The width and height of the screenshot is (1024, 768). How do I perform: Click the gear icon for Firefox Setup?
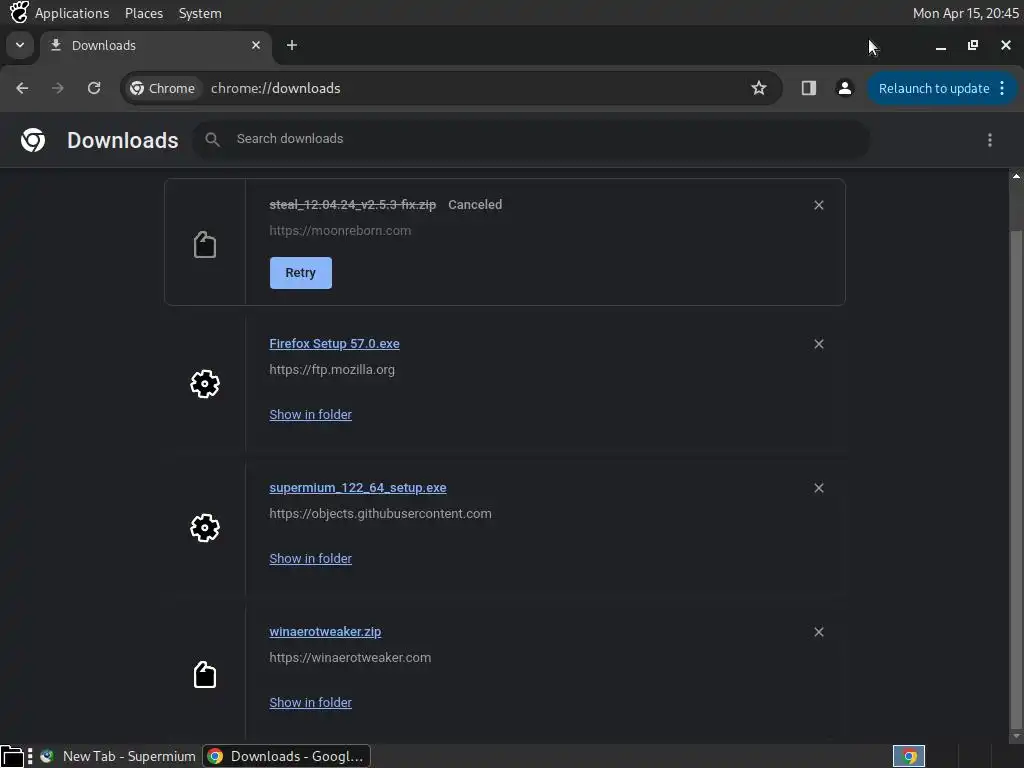(204, 384)
